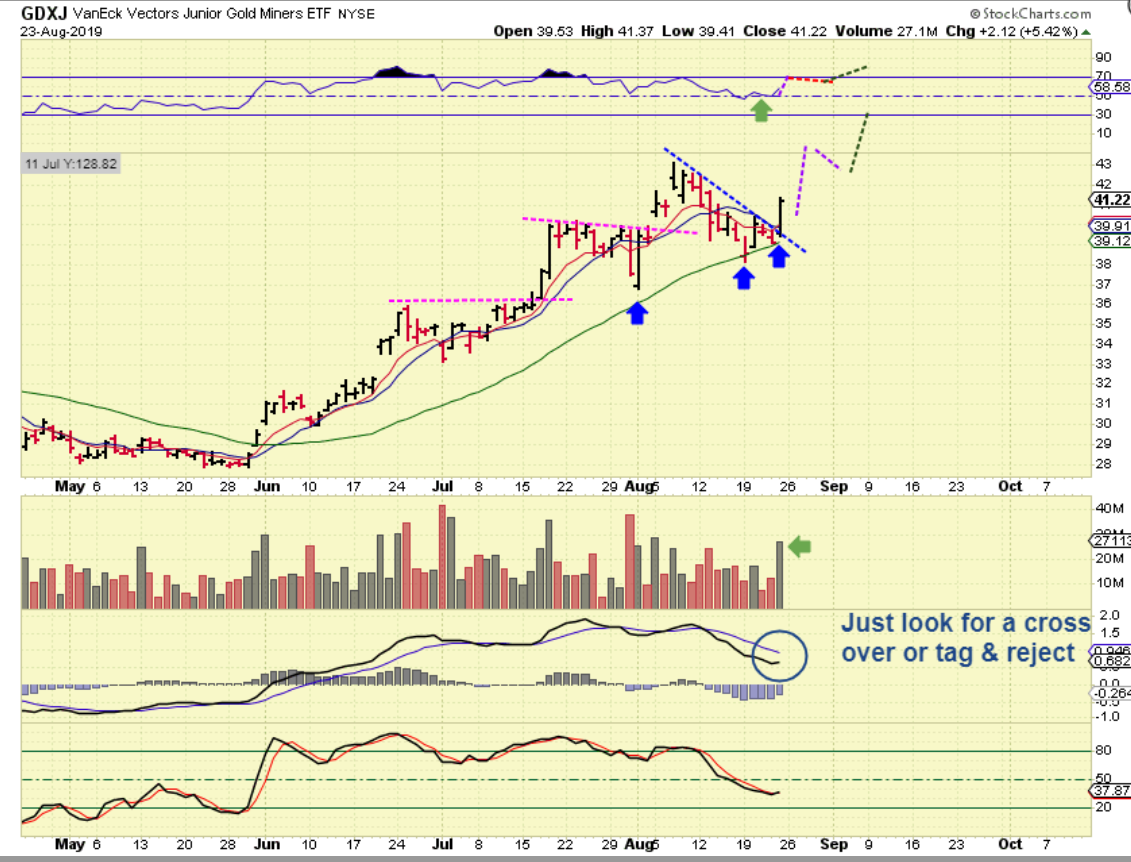The image size is (1131, 862).
Task: Click the 10M volume axis label
Action: point(1109,583)
